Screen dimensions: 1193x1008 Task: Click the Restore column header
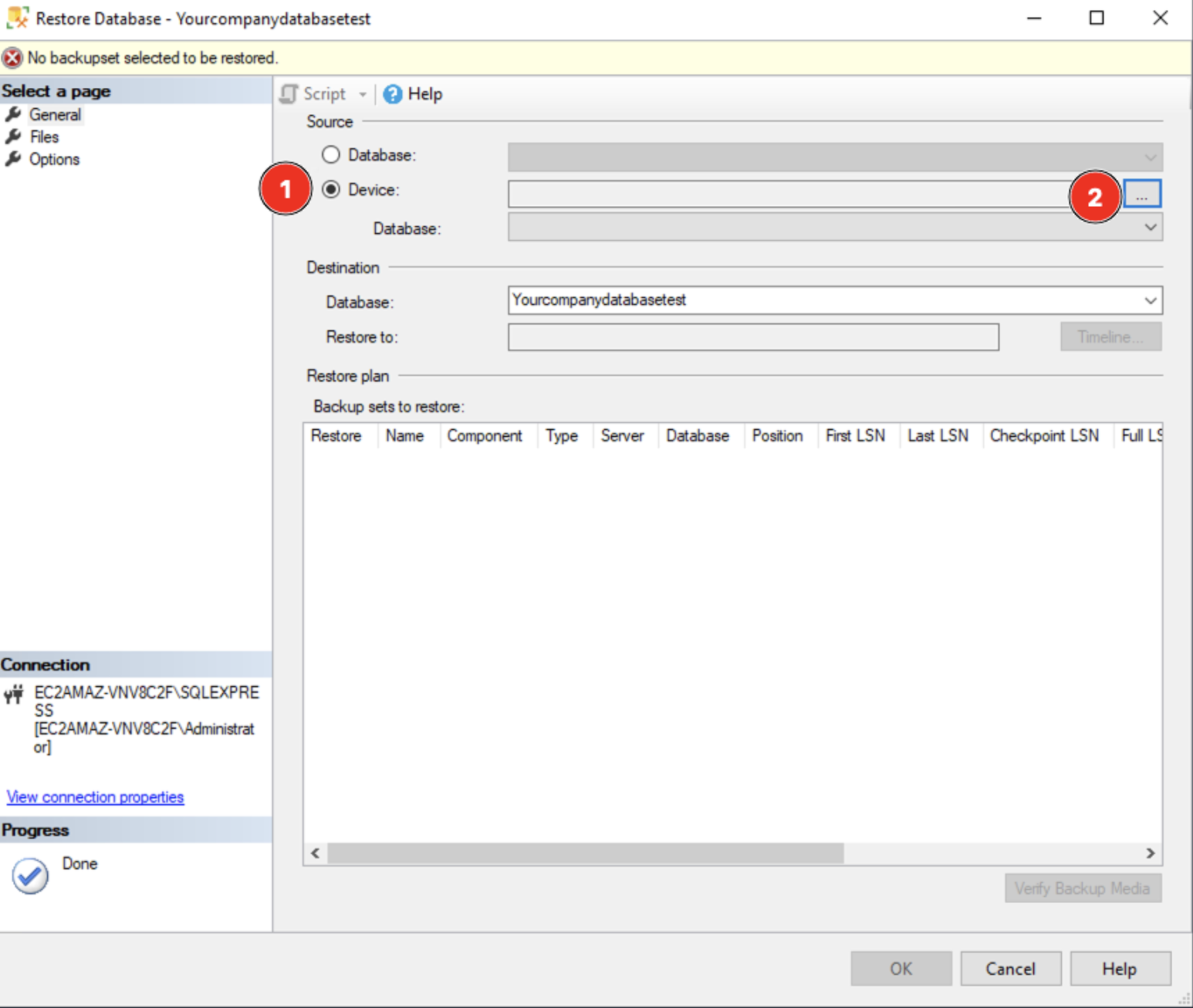point(336,436)
